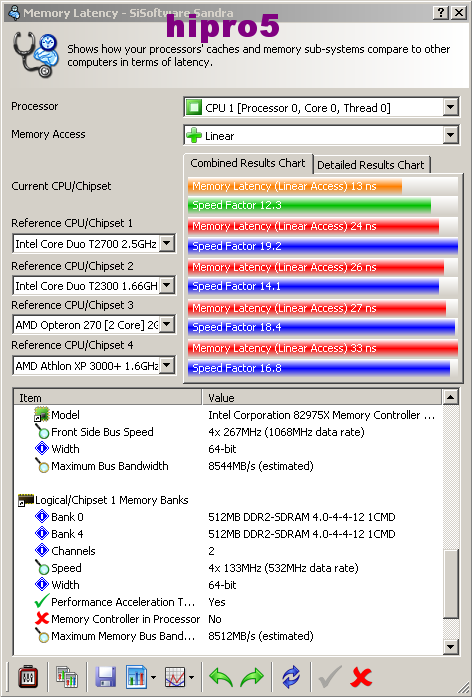
Task: Click the Channels info icon
Action: coord(42,550)
